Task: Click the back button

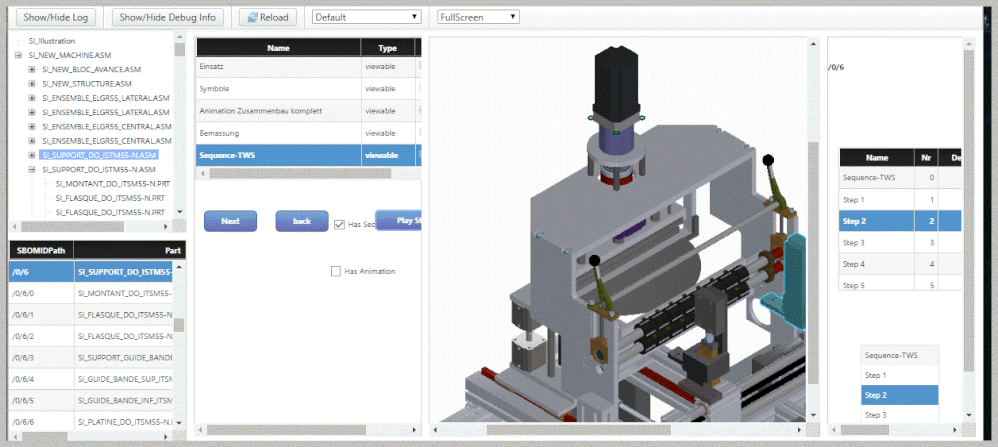Action: pos(302,221)
